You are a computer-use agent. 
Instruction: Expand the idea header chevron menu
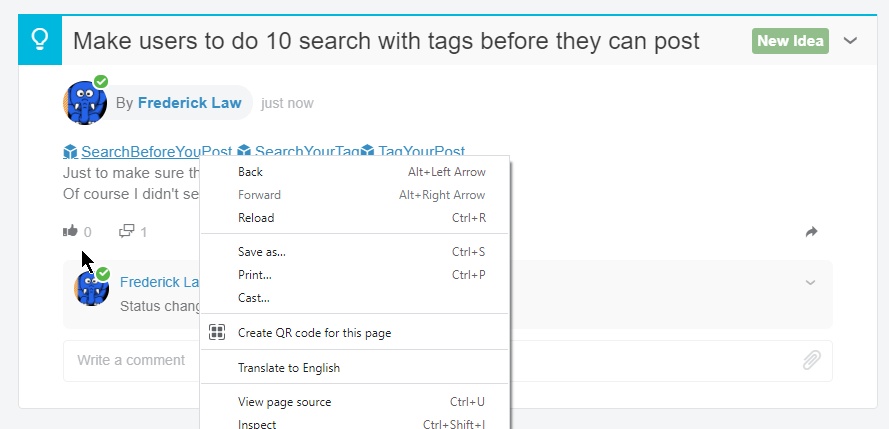tap(850, 41)
